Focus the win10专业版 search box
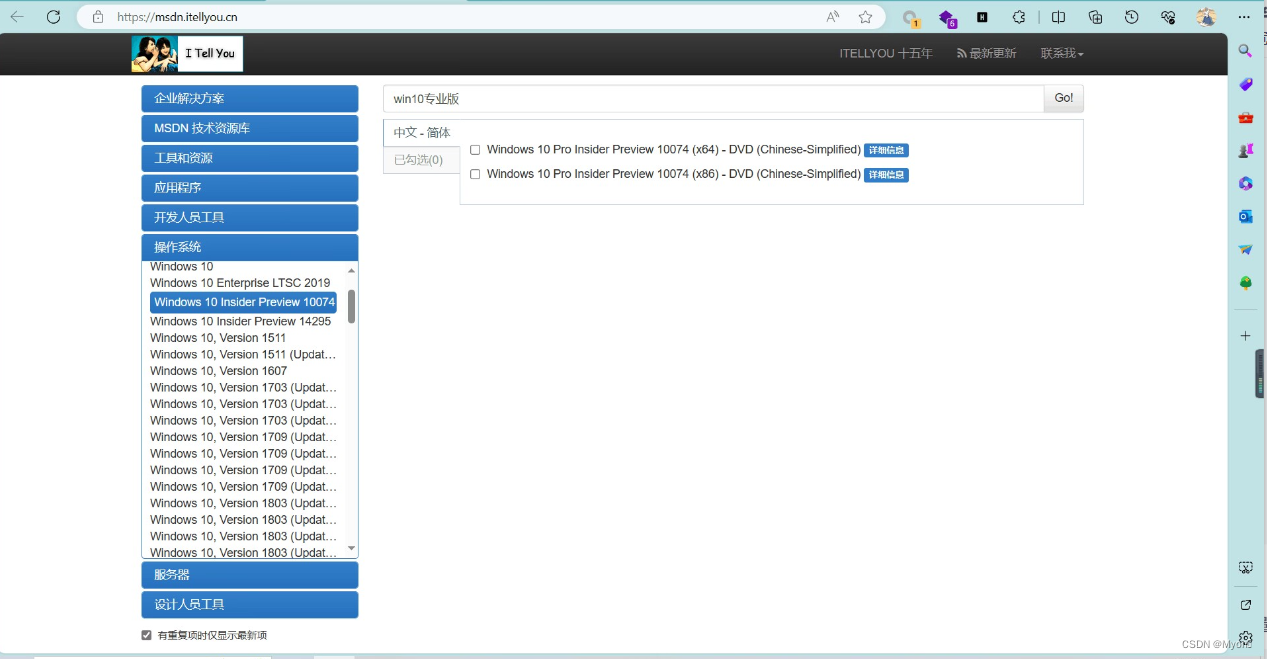 click(x=713, y=98)
